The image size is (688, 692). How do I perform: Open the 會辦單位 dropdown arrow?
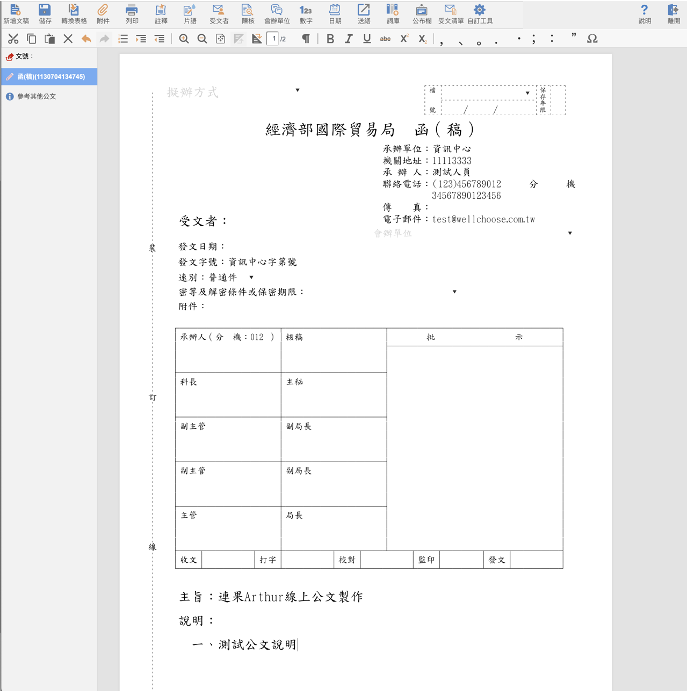point(570,233)
